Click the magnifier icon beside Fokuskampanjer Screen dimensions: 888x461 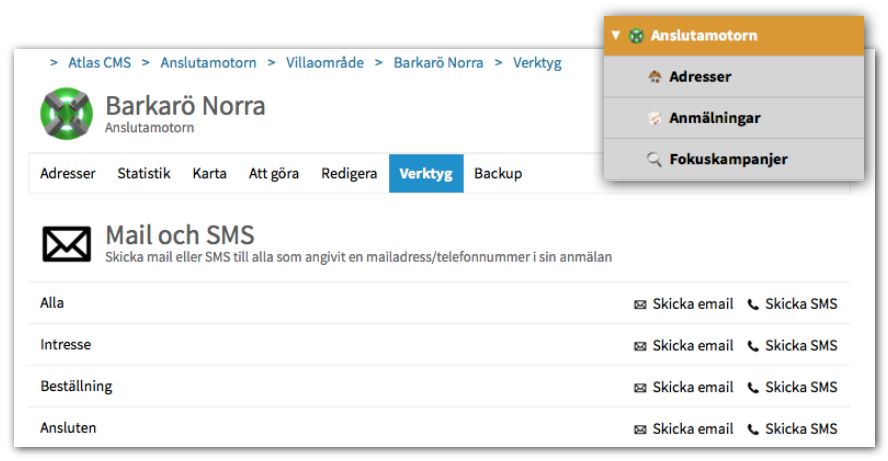655,159
